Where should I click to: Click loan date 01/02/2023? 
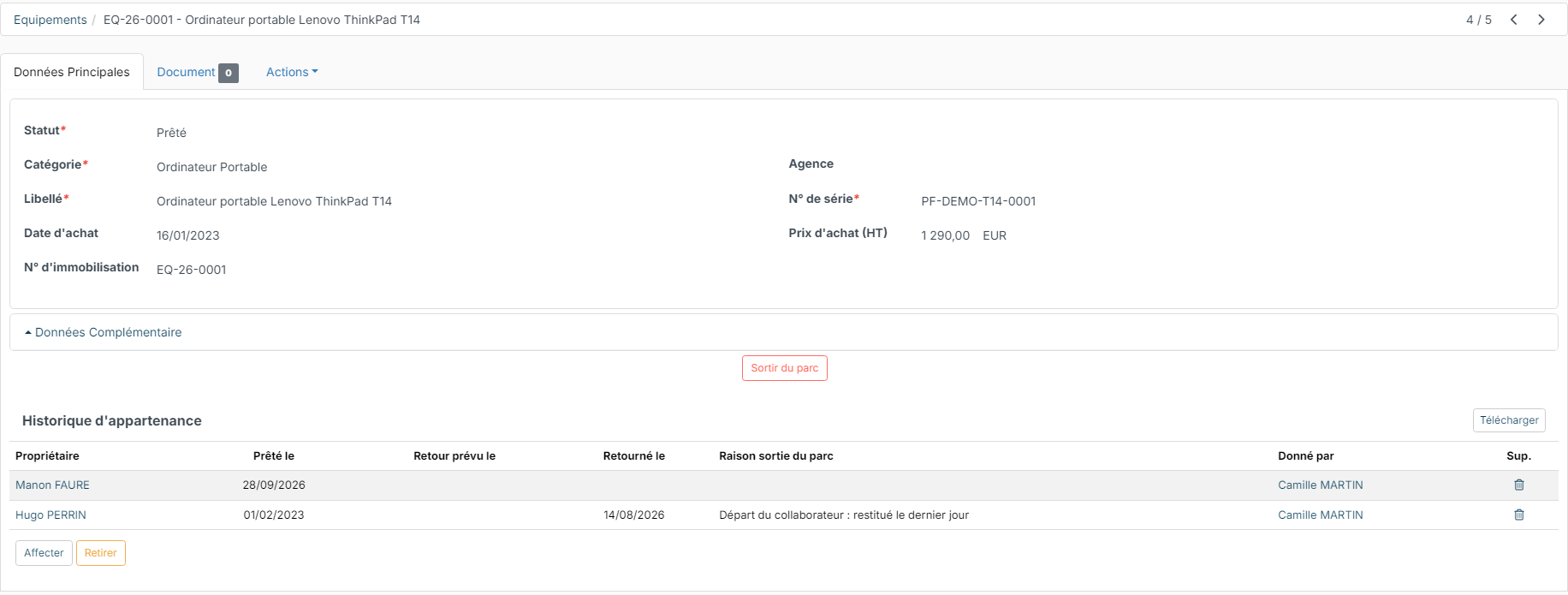click(274, 515)
